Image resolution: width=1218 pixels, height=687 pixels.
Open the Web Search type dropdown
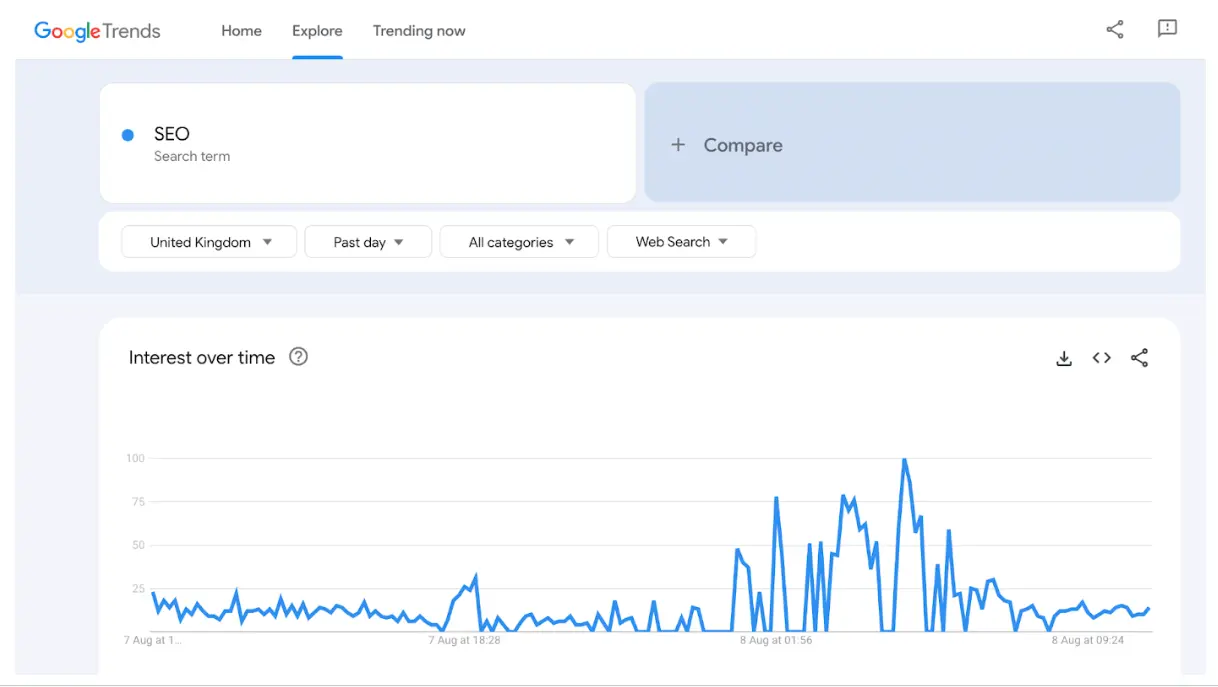[x=681, y=242]
